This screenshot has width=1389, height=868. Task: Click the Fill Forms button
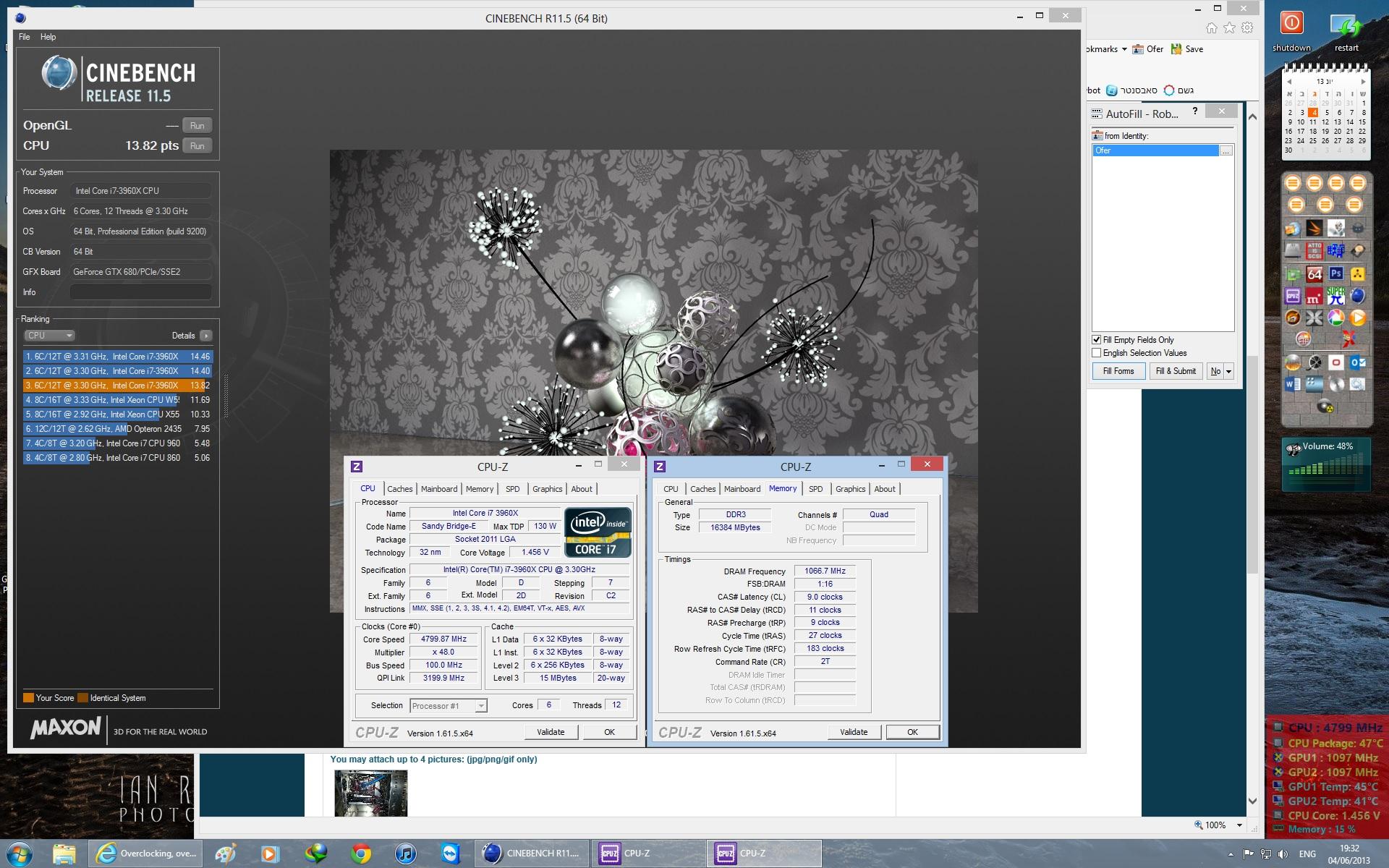(1118, 371)
